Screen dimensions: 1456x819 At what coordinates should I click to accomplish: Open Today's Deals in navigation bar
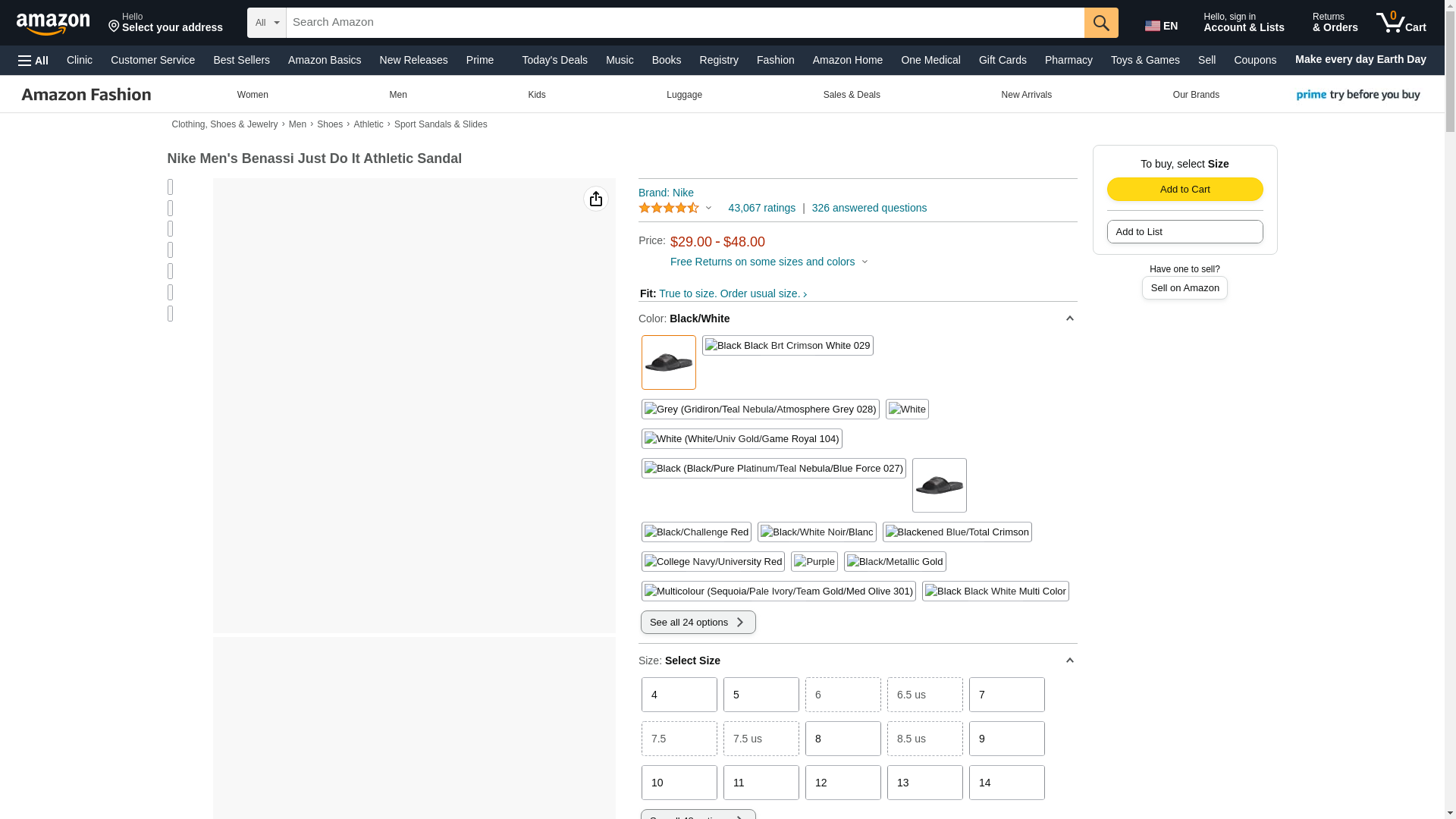point(554,60)
